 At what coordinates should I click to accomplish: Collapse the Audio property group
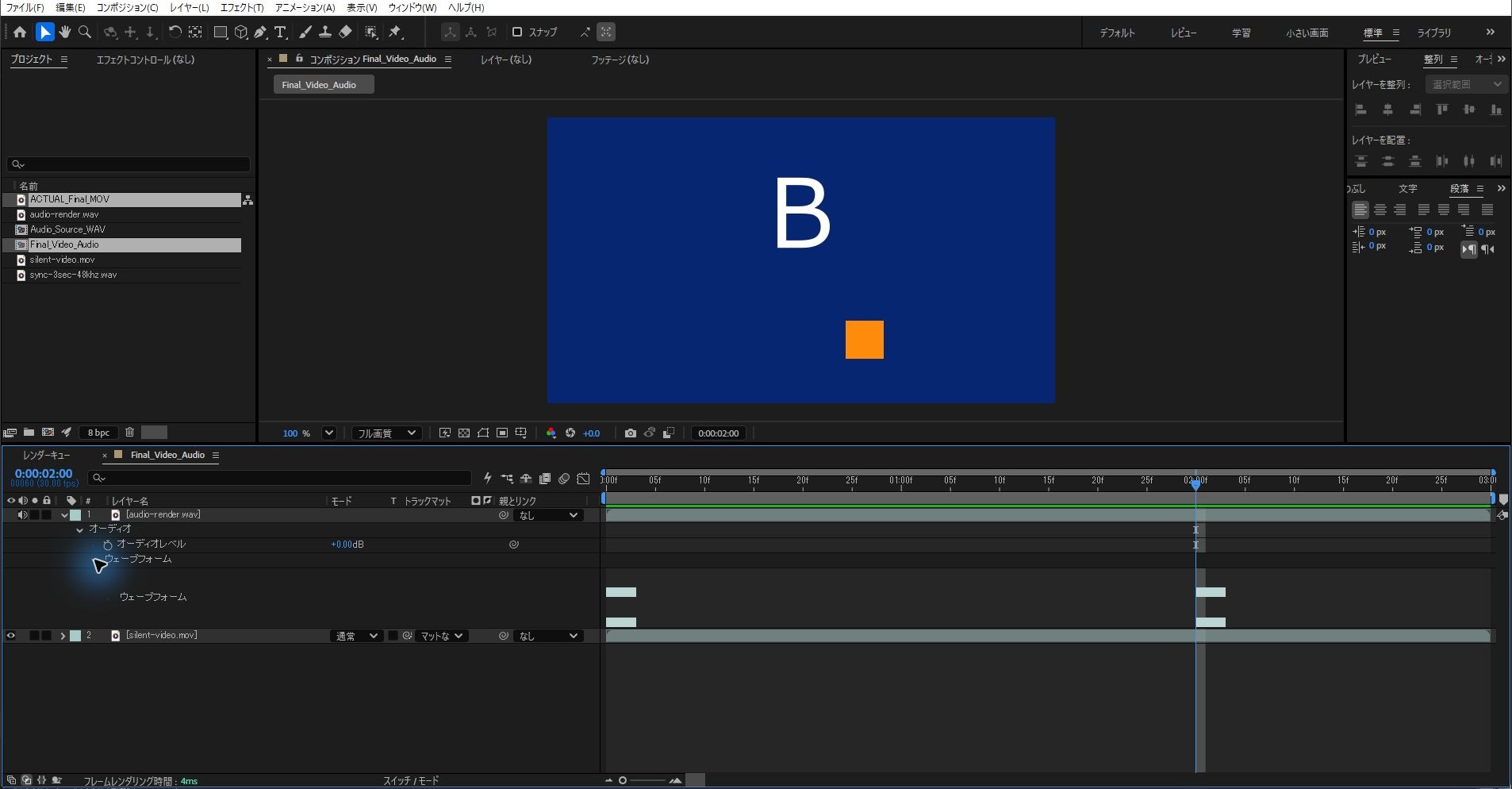pyautogui.click(x=79, y=529)
